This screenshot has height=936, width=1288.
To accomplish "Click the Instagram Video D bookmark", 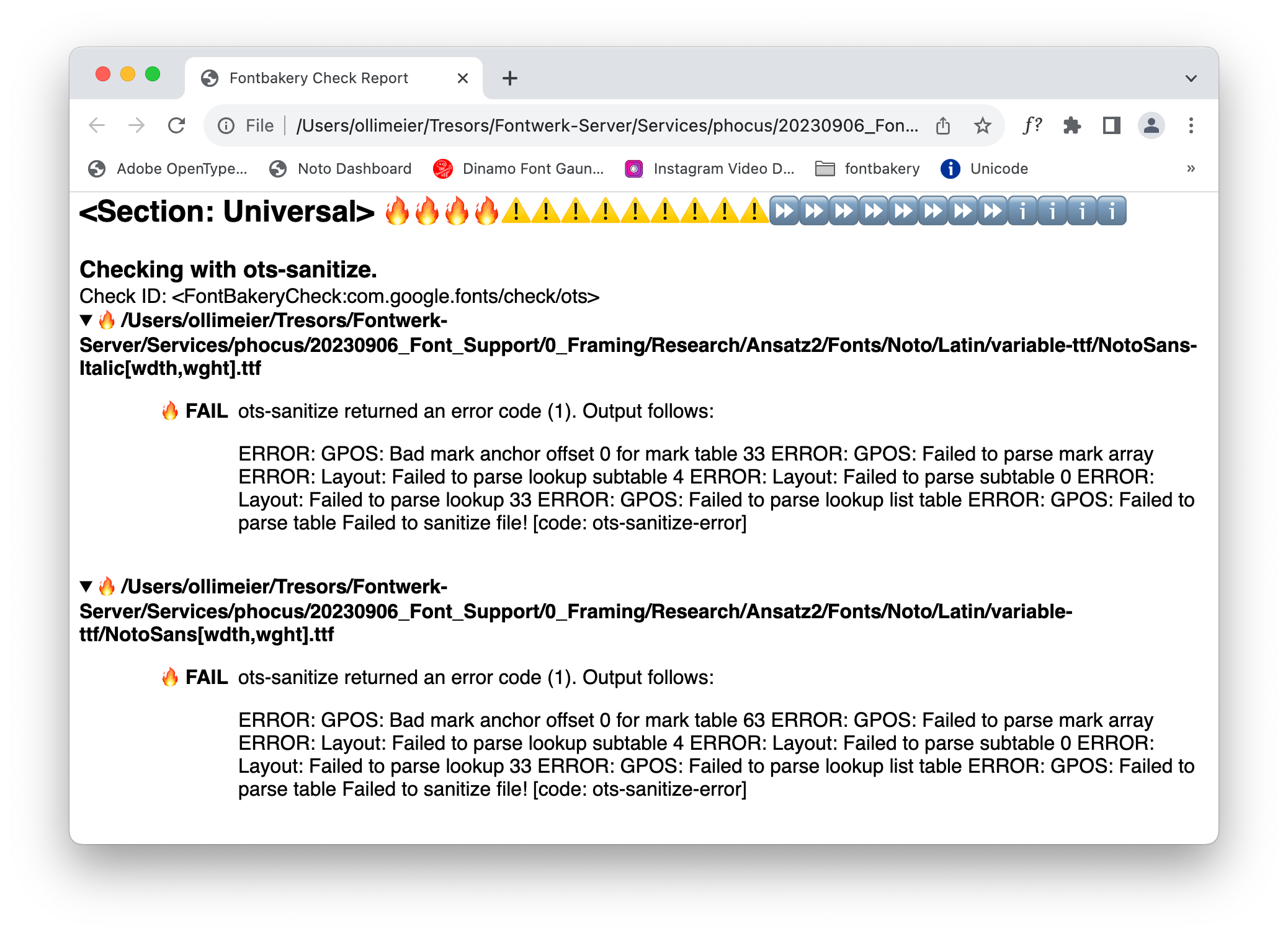I will (725, 168).
